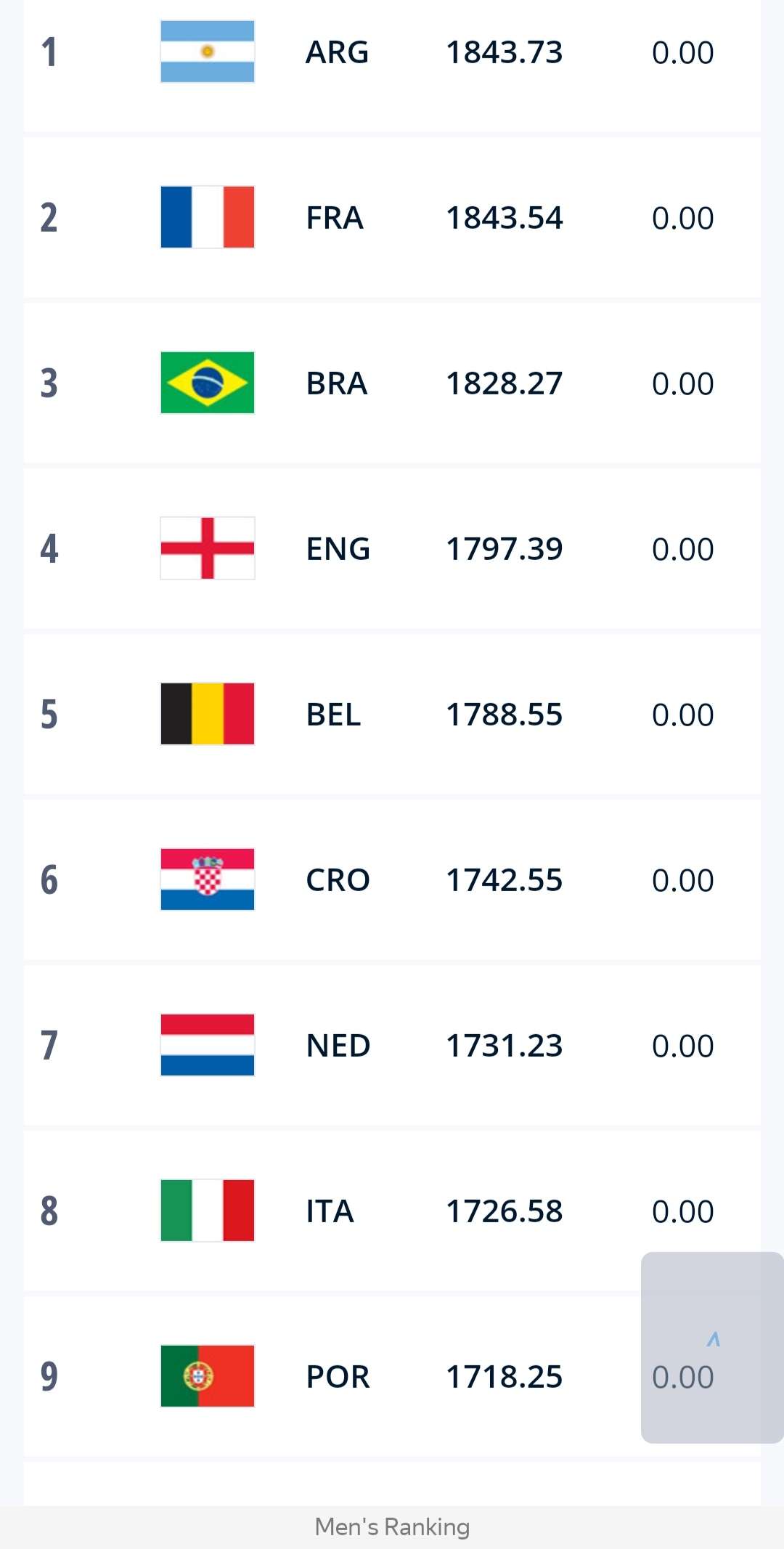Select the BRA team name
This screenshot has width=784, height=1549.
point(336,383)
